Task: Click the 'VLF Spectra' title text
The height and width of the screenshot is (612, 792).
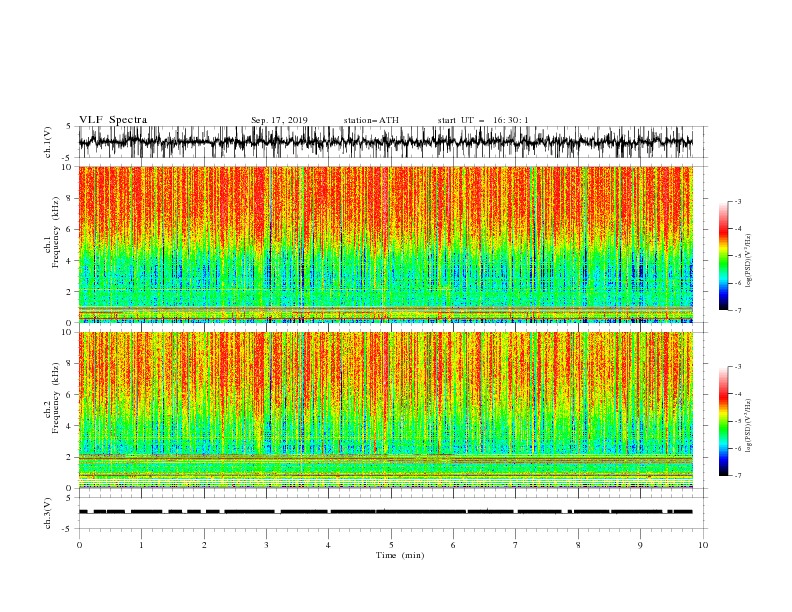Action: (x=113, y=120)
